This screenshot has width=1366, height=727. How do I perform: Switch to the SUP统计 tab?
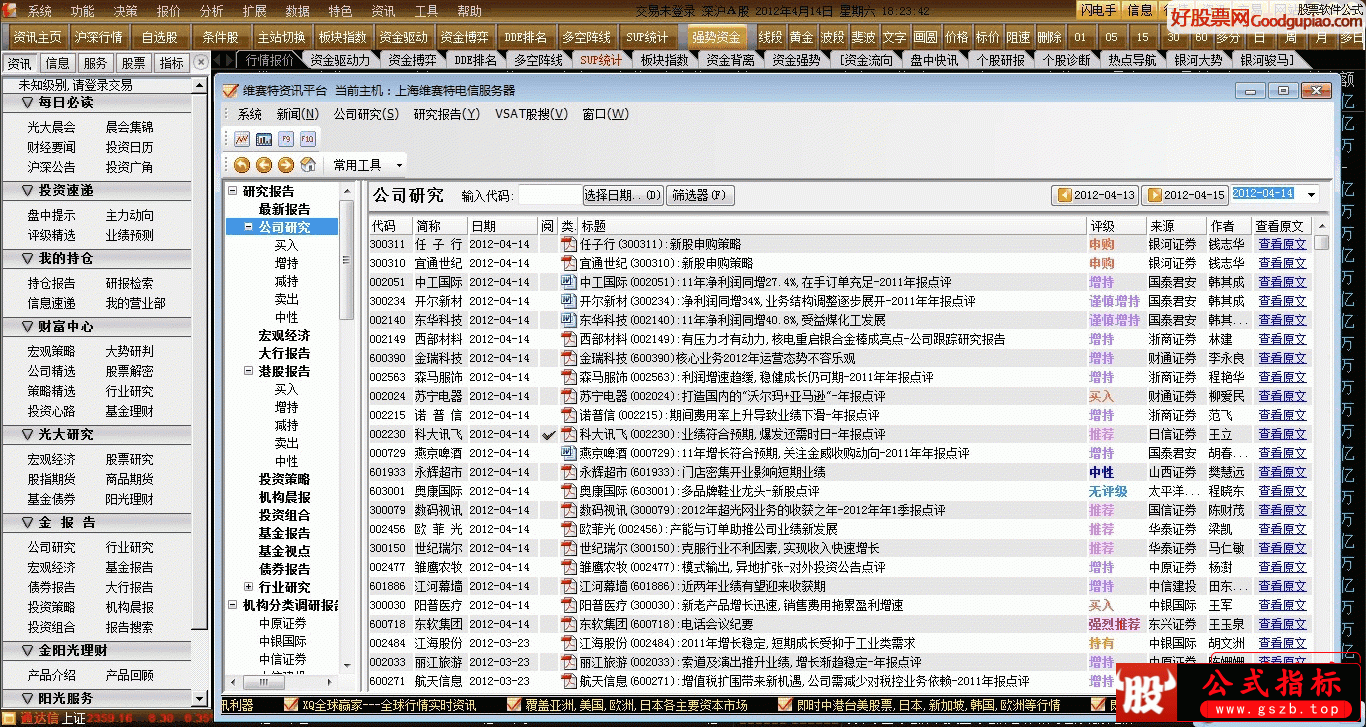click(x=602, y=60)
